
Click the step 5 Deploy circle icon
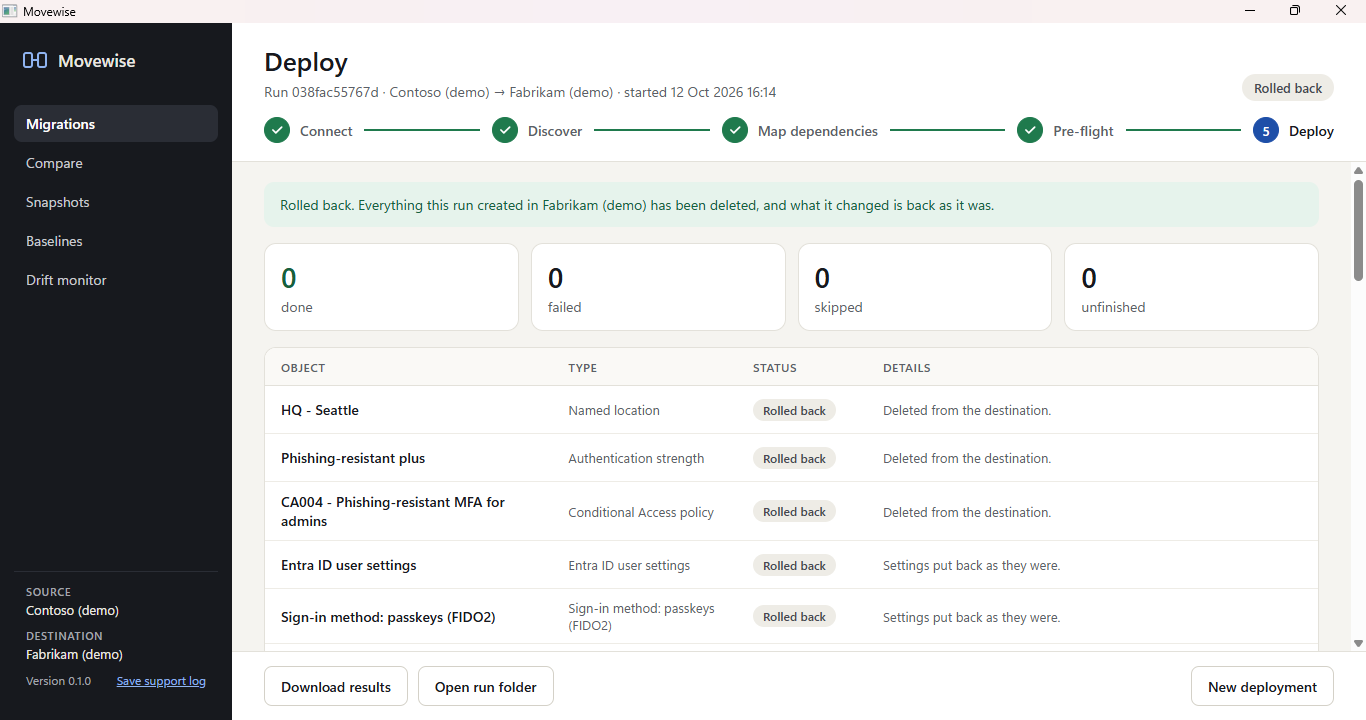click(x=1266, y=131)
